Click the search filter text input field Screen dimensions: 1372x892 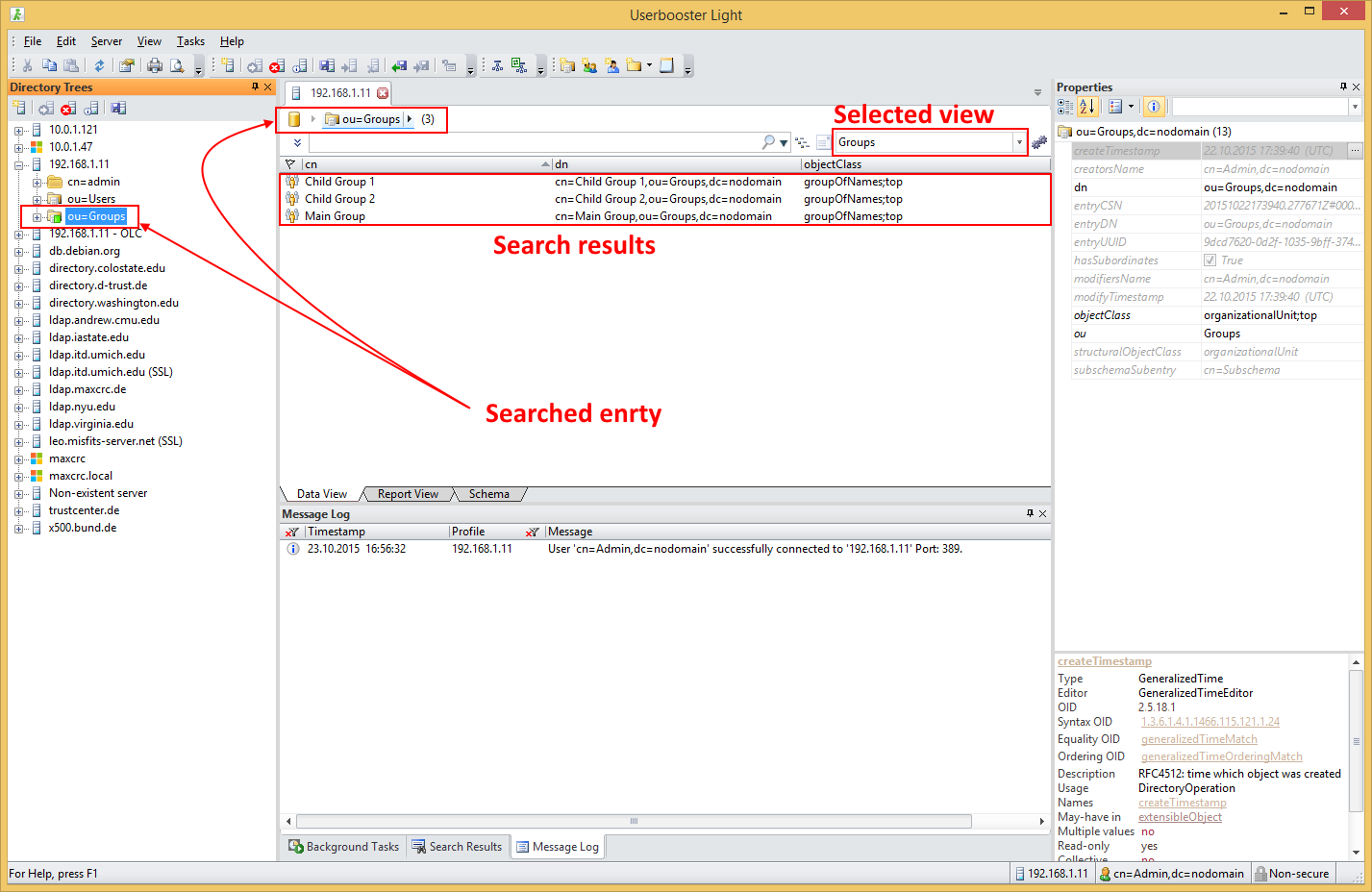pos(534,142)
